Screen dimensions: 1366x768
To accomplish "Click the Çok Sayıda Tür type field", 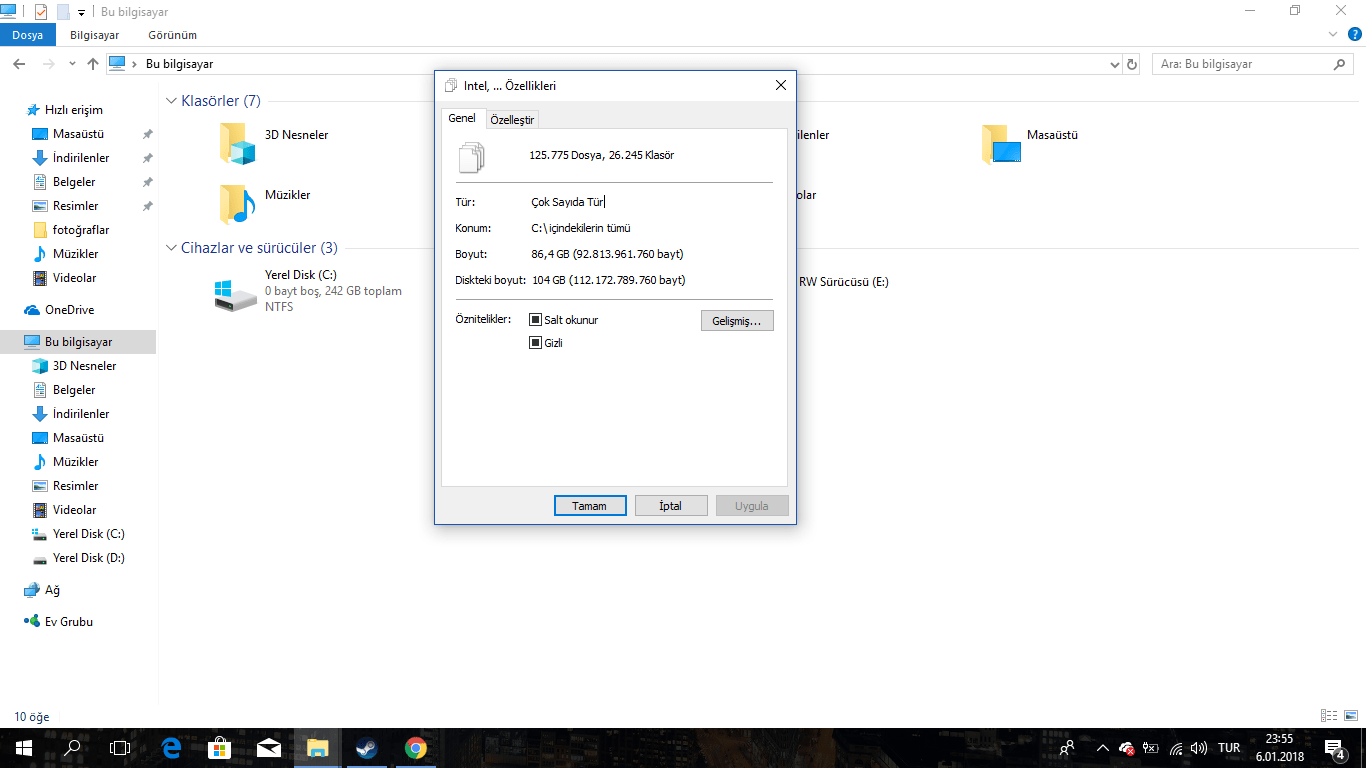I will [x=568, y=202].
